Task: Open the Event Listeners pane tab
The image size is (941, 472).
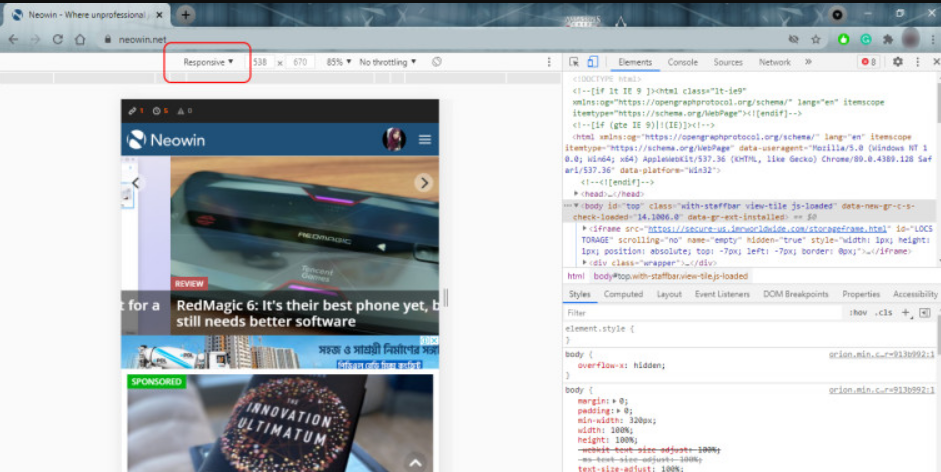Action: click(722, 294)
